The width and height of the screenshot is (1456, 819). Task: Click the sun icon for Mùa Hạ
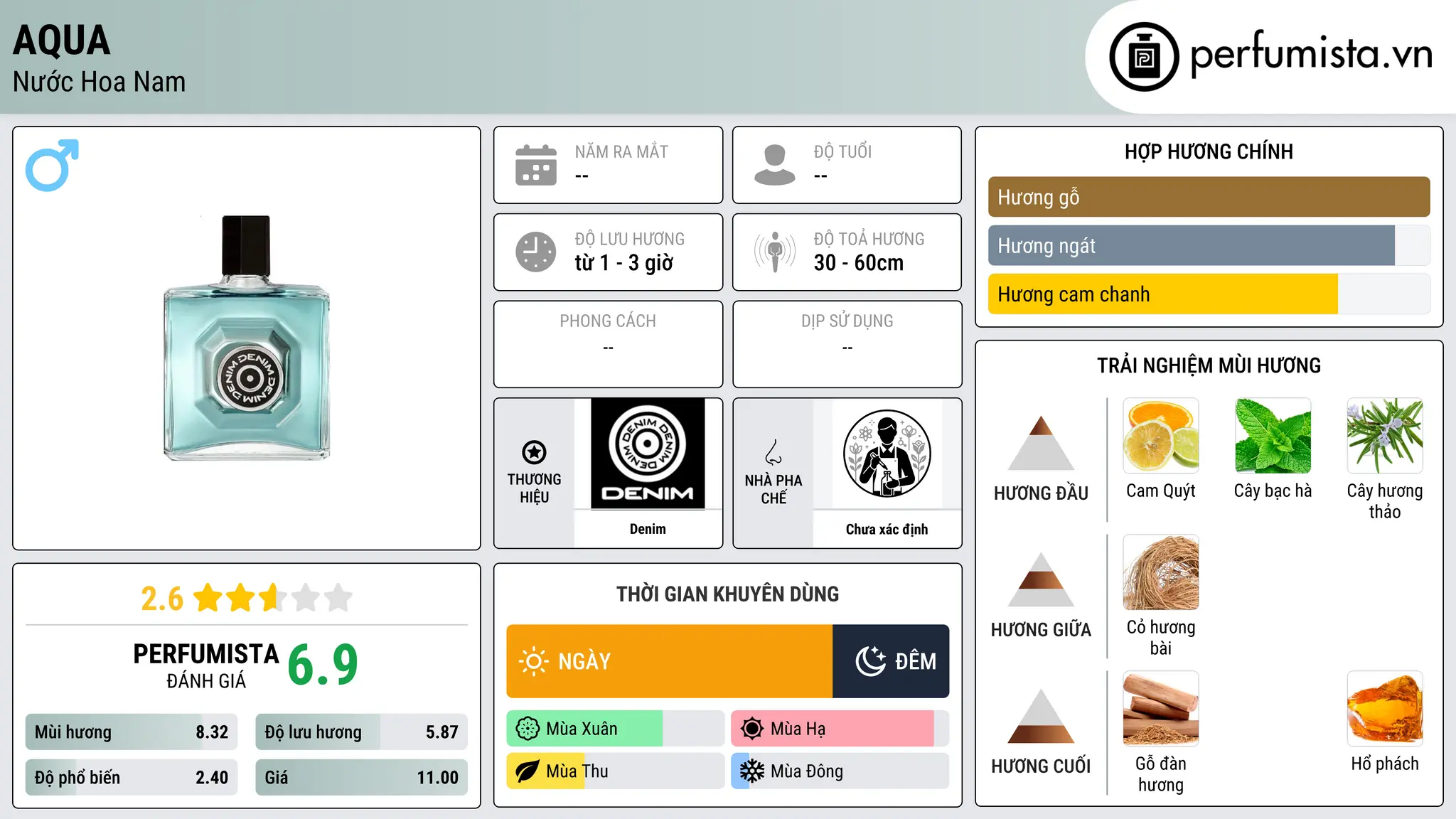coord(752,729)
